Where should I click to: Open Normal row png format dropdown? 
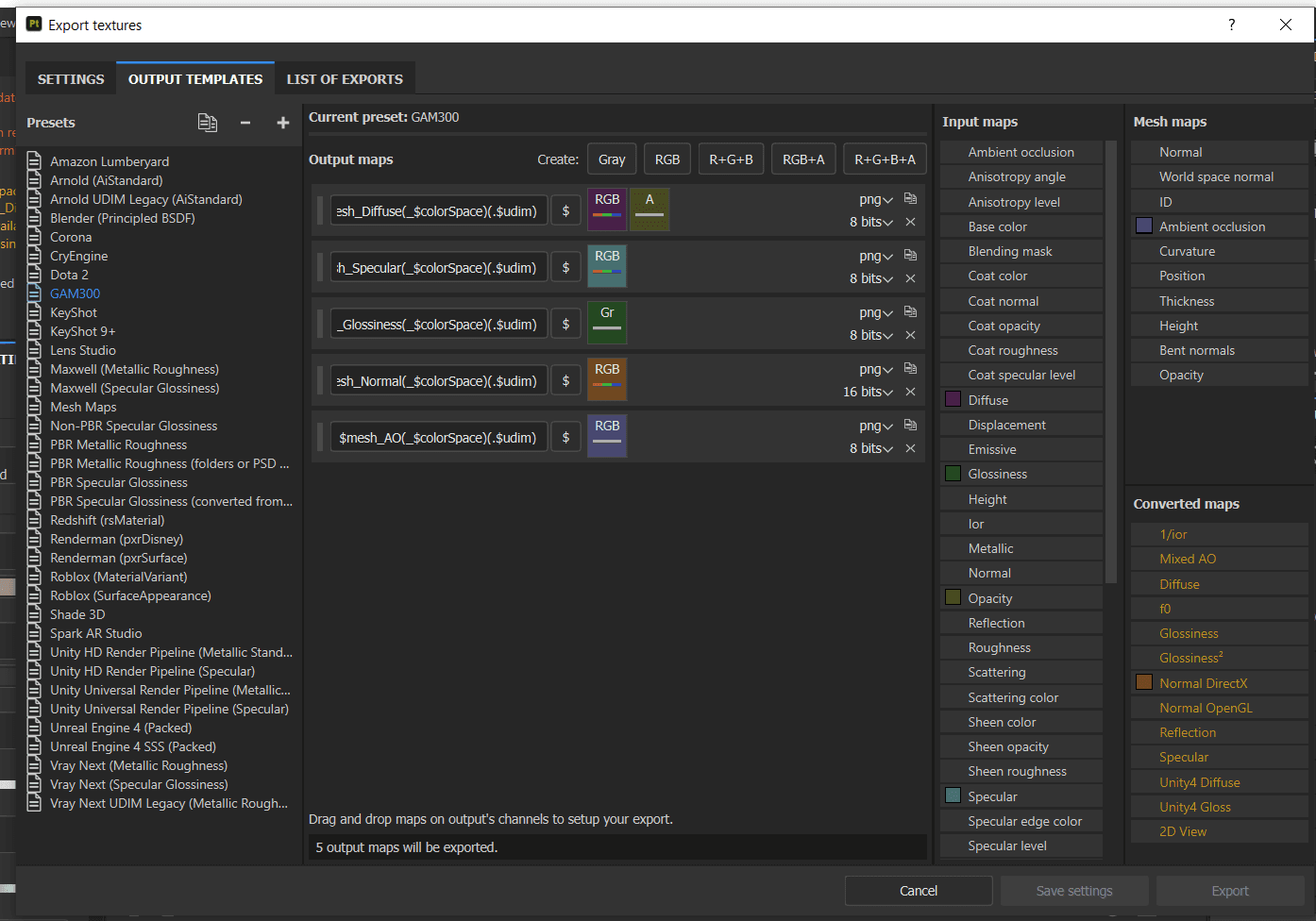(876, 369)
